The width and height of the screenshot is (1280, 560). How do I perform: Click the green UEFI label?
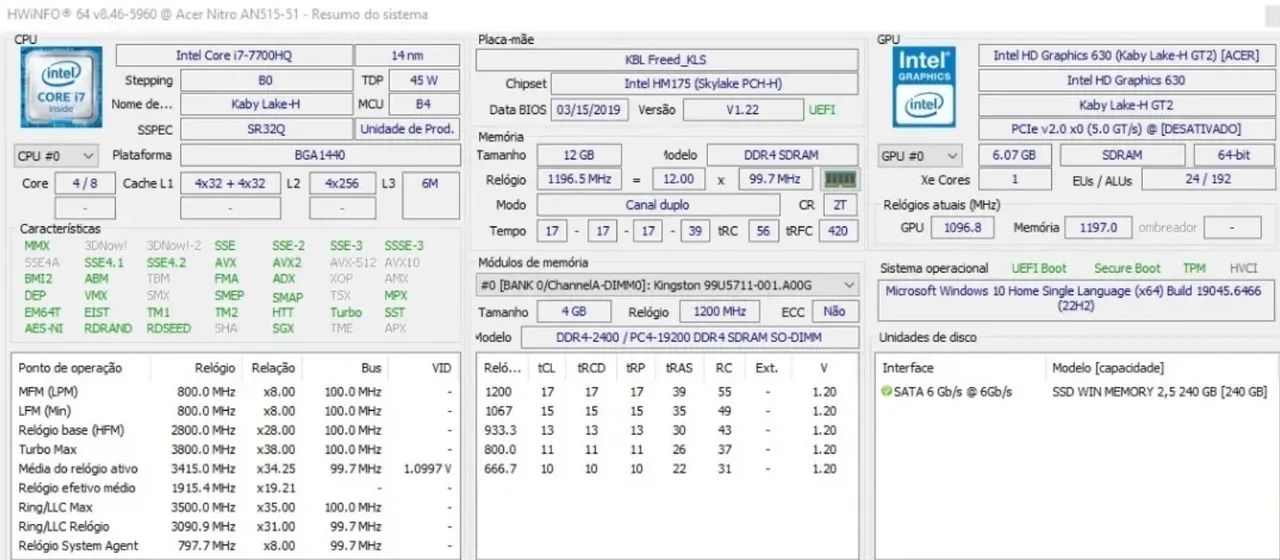[x=822, y=110]
